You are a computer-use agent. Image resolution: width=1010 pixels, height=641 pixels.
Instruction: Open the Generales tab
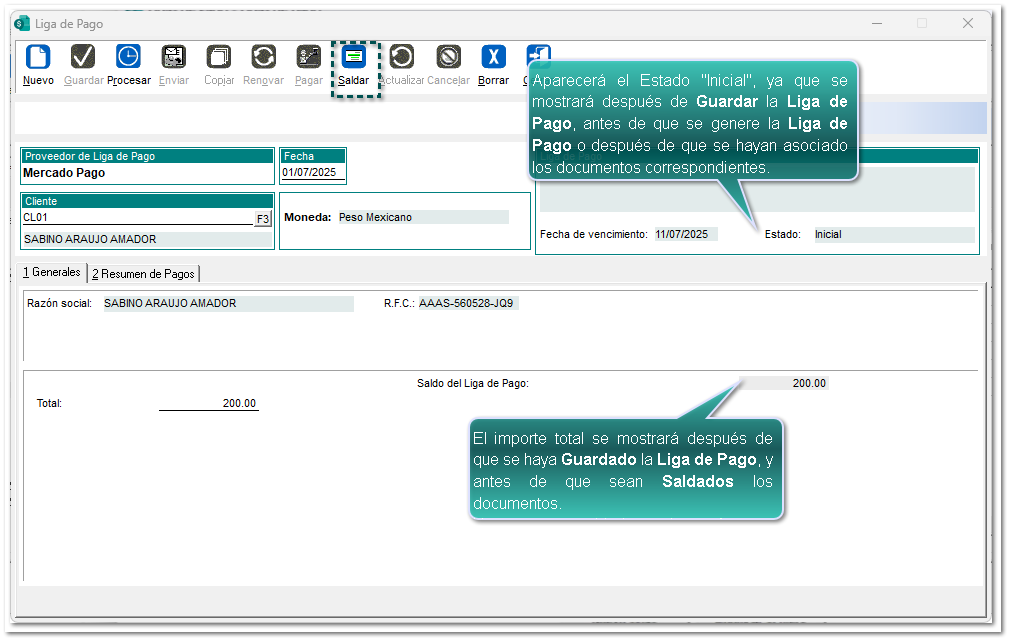(x=52, y=272)
